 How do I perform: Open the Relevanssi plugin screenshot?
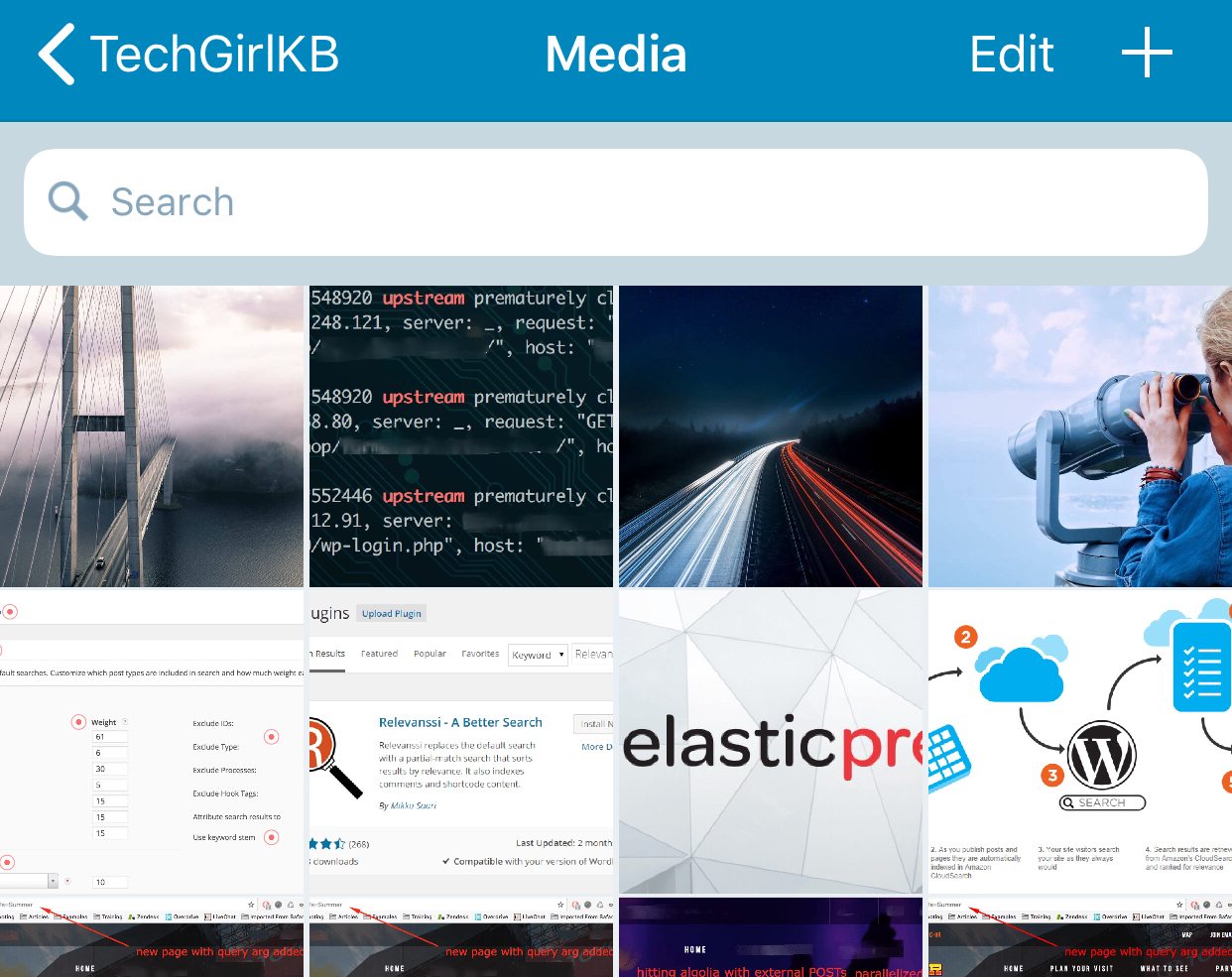(461, 742)
